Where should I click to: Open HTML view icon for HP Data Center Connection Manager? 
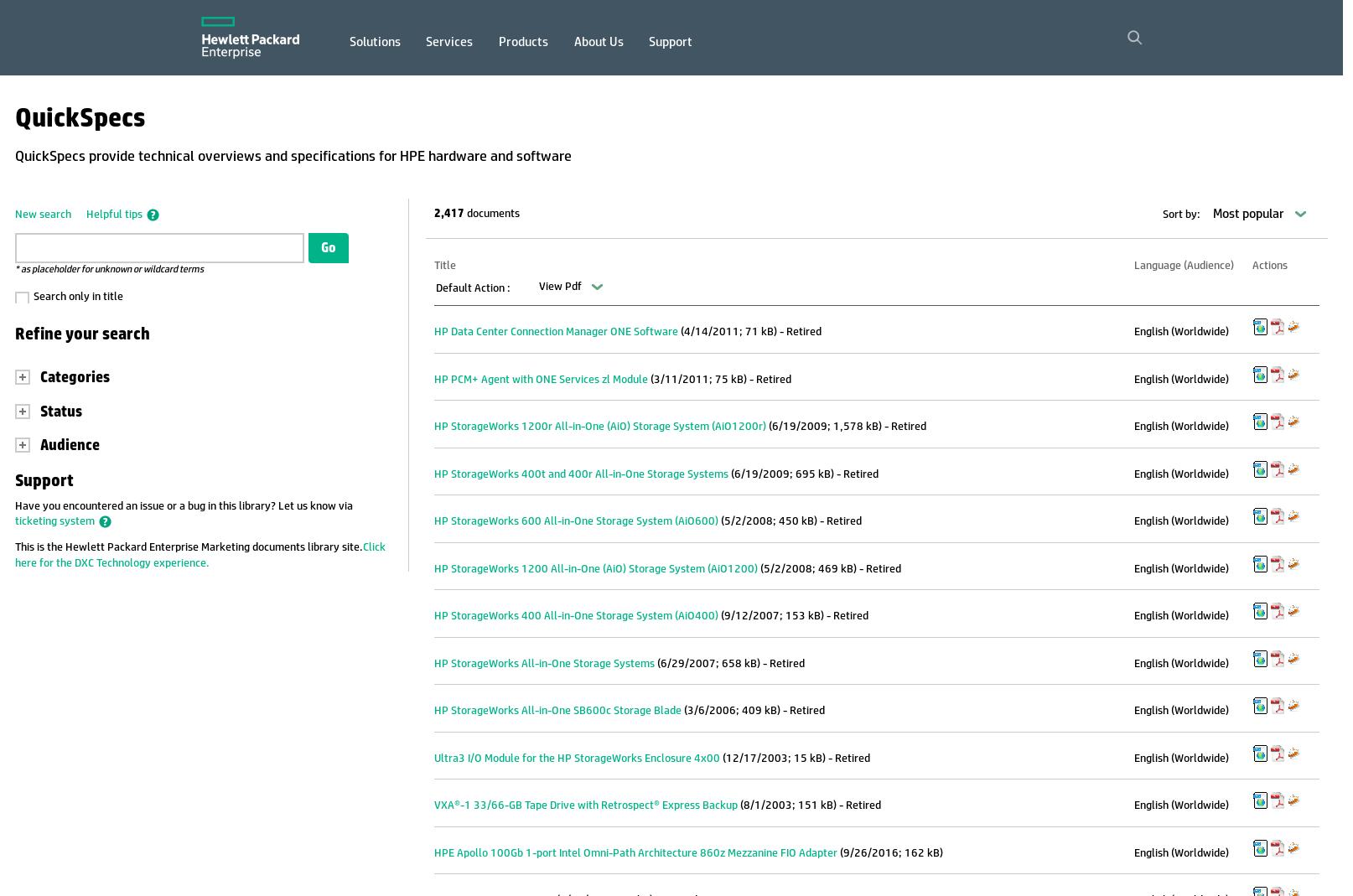click(1260, 327)
